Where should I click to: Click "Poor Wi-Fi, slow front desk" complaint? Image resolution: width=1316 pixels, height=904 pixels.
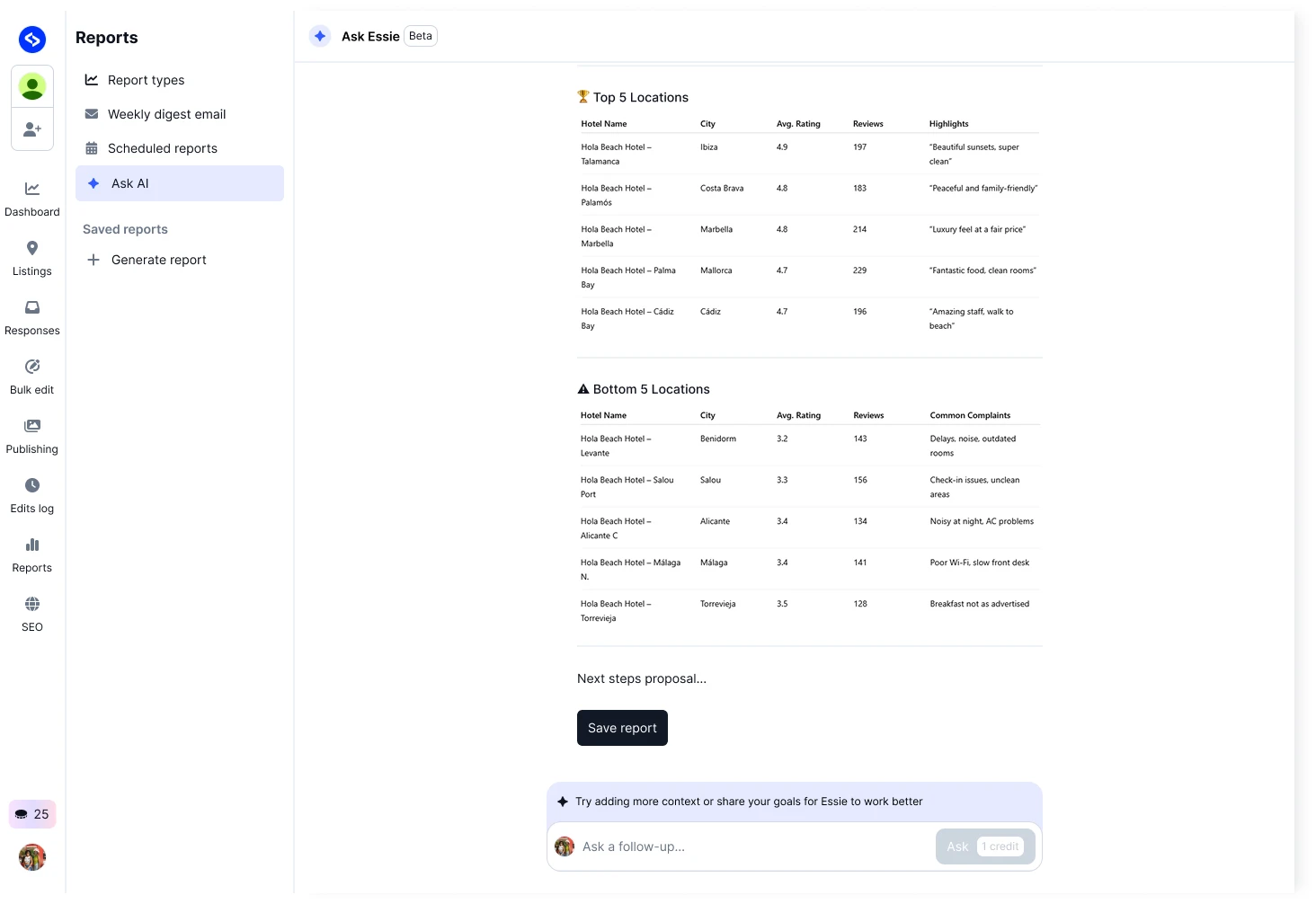980,563
